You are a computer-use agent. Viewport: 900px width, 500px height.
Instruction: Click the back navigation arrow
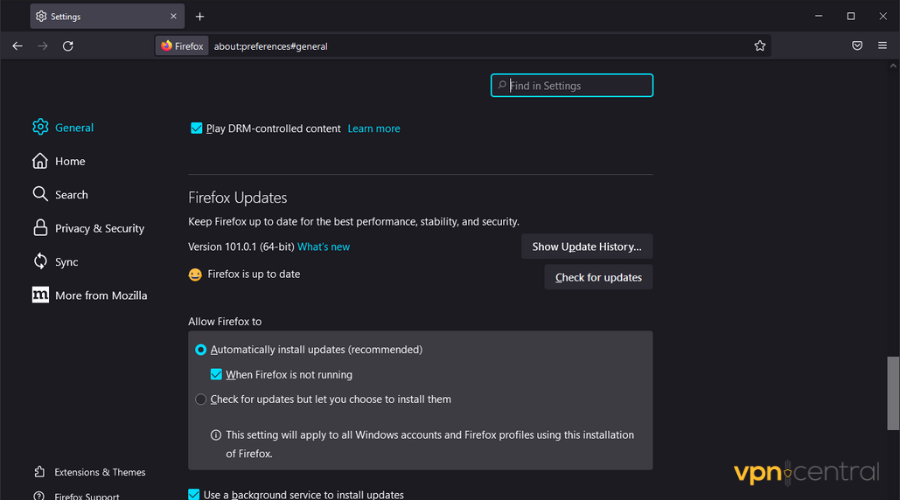point(17,46)
